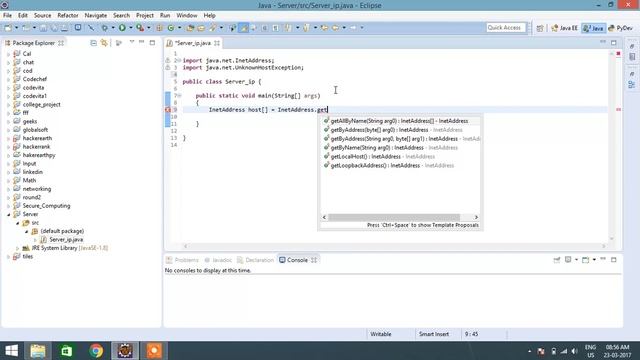640x360 pixels.
Task: Open File Explorer from taskbar
Action: click(38, 351)
